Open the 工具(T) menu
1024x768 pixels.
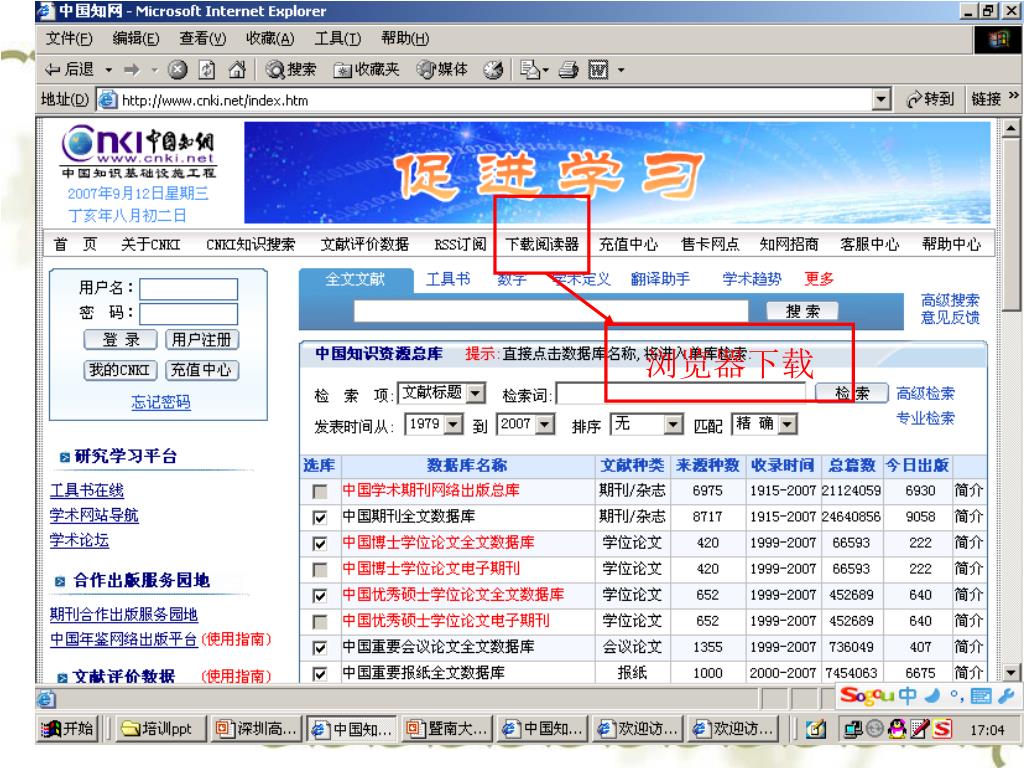(337, 39)
